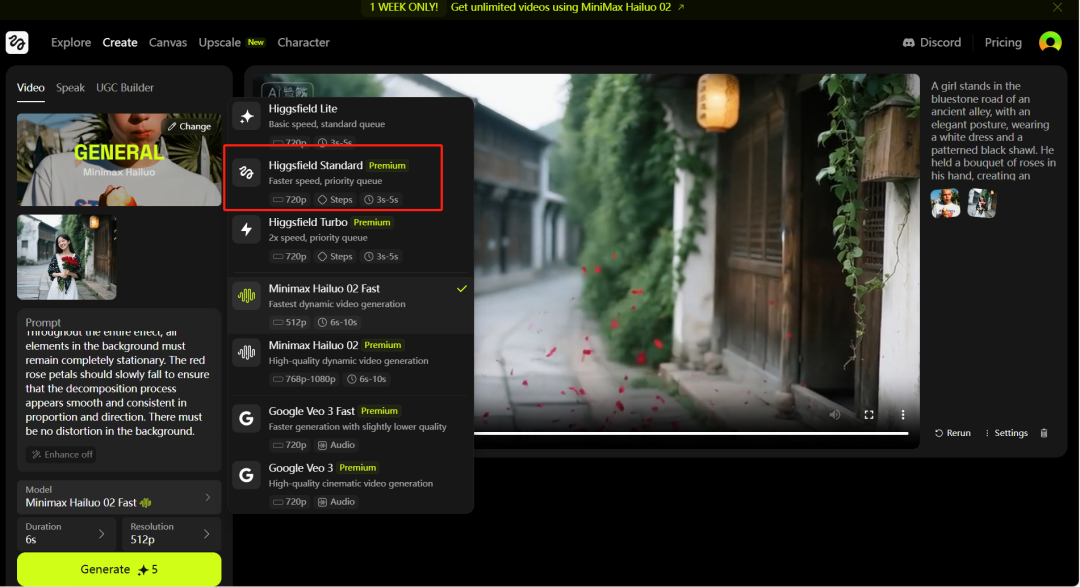This screenshot has height=587, width=1080.
Task: Expand the Resolution selector
Action: point(171,531)
